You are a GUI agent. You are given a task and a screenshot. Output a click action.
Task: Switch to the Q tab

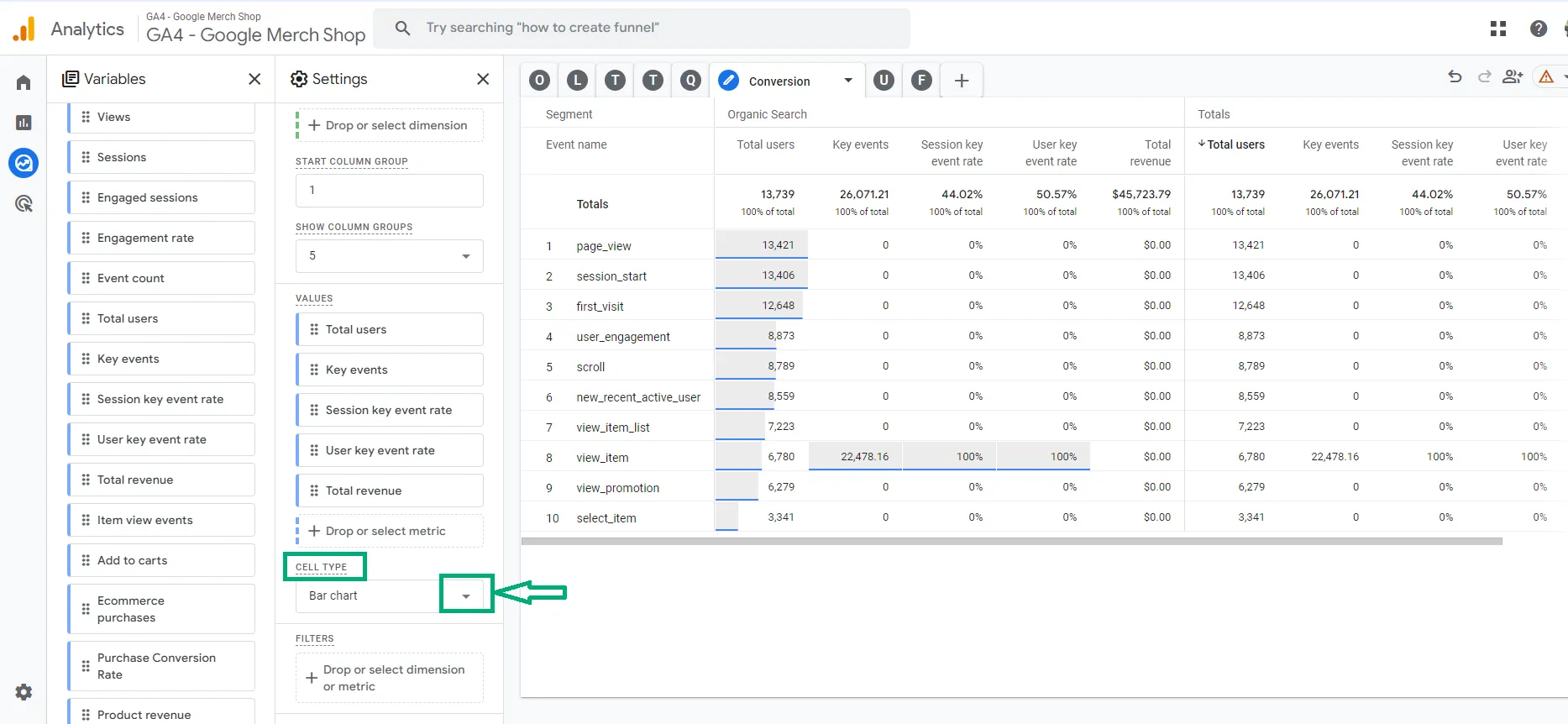point(690,81)
